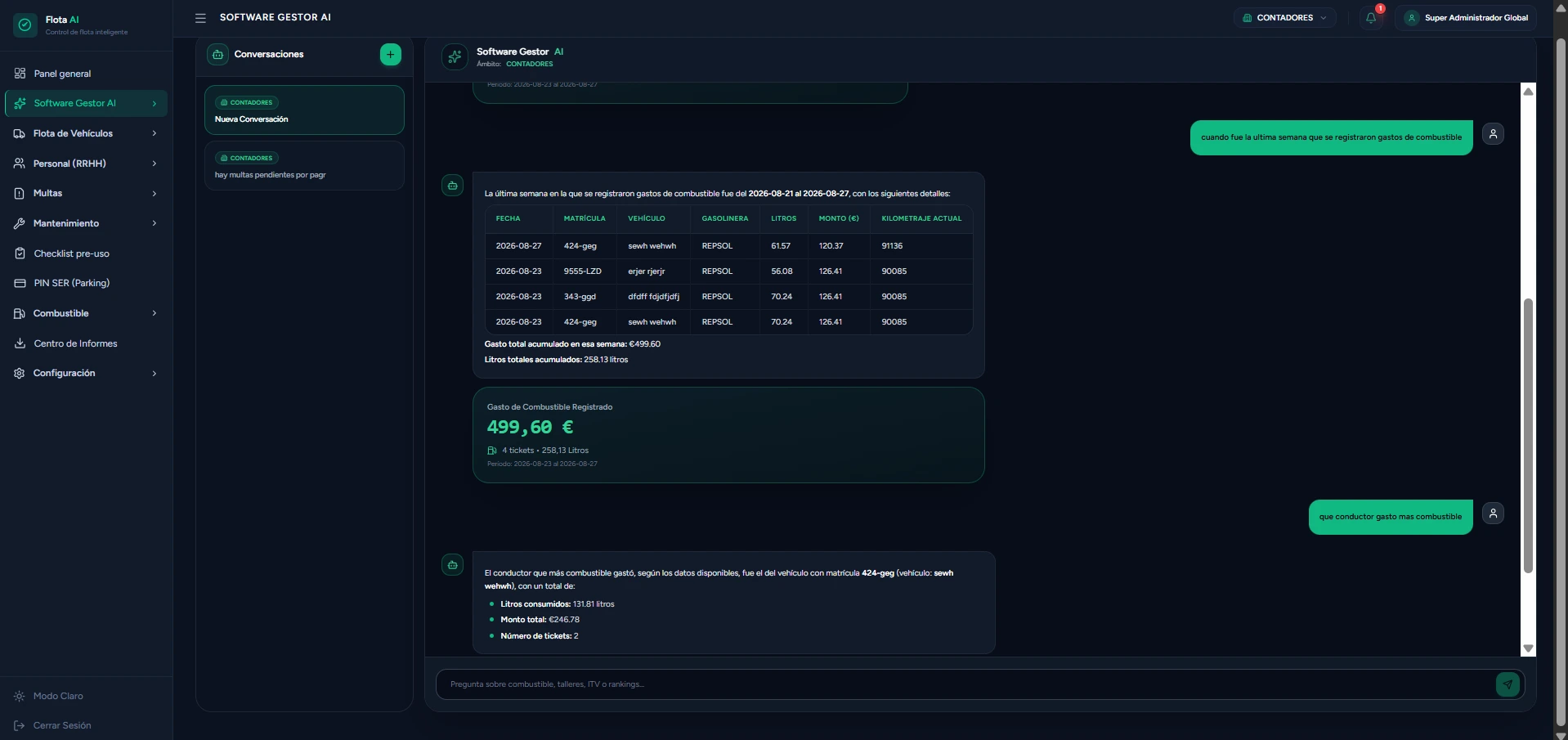This screenshot has height=740, width=1568.
Task: Click chat scrollbar down arrow
Action: point(1528,648)
